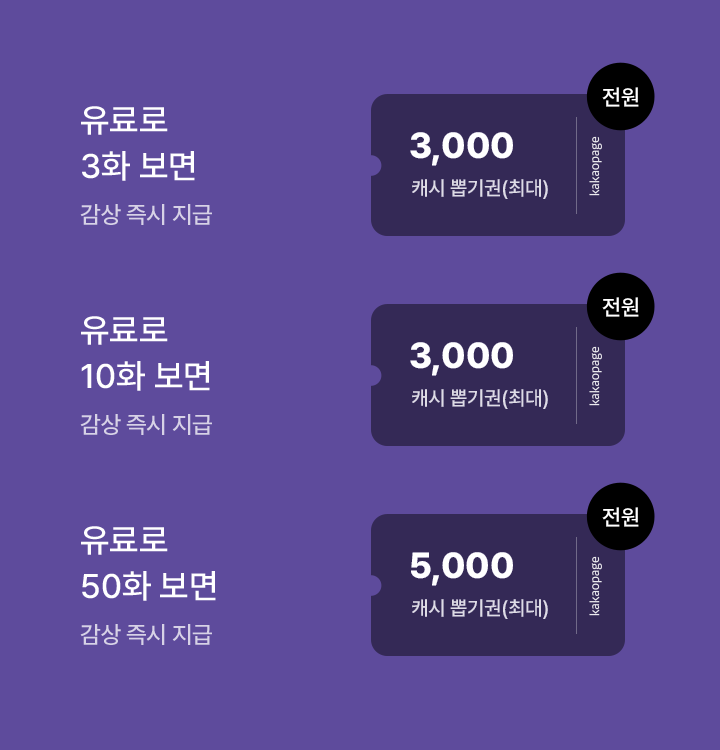Click '감상 즉시 지급' under the 50화 heading

tap(146, 635)
